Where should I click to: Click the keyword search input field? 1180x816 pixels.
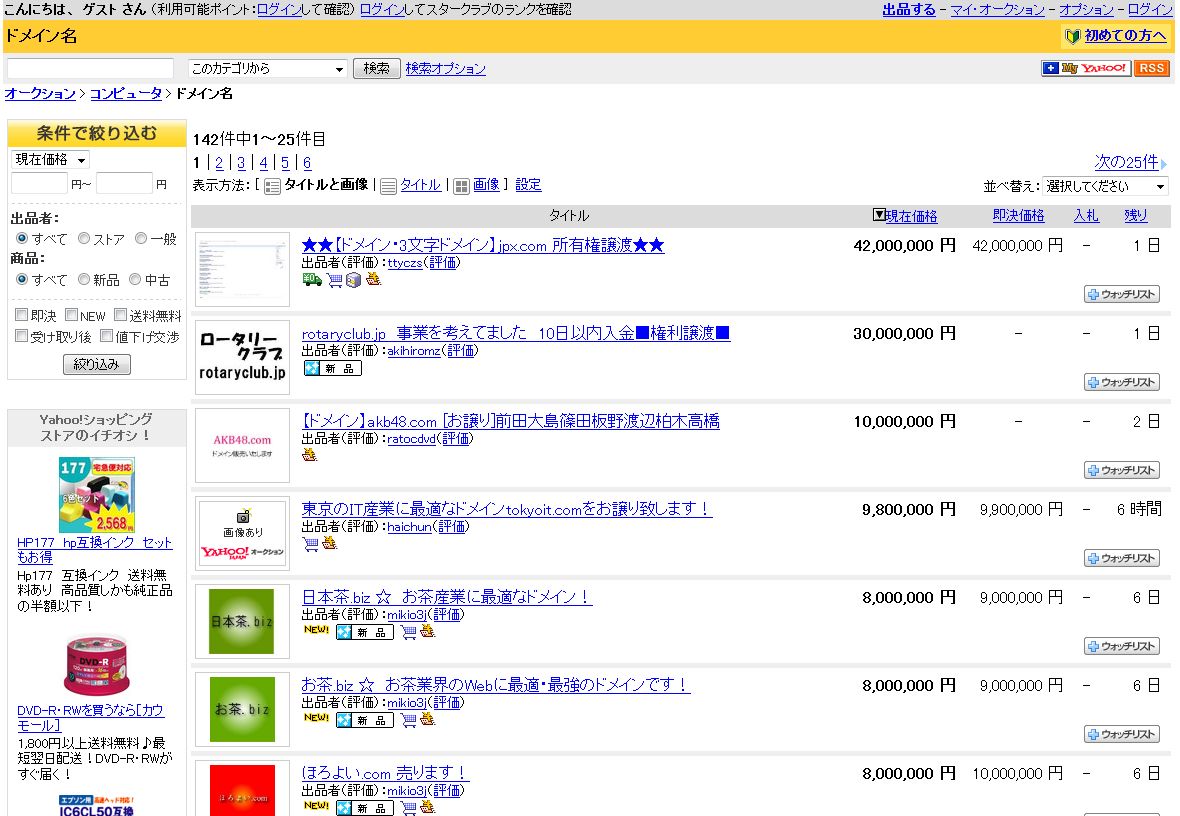(x=90, y=69)
